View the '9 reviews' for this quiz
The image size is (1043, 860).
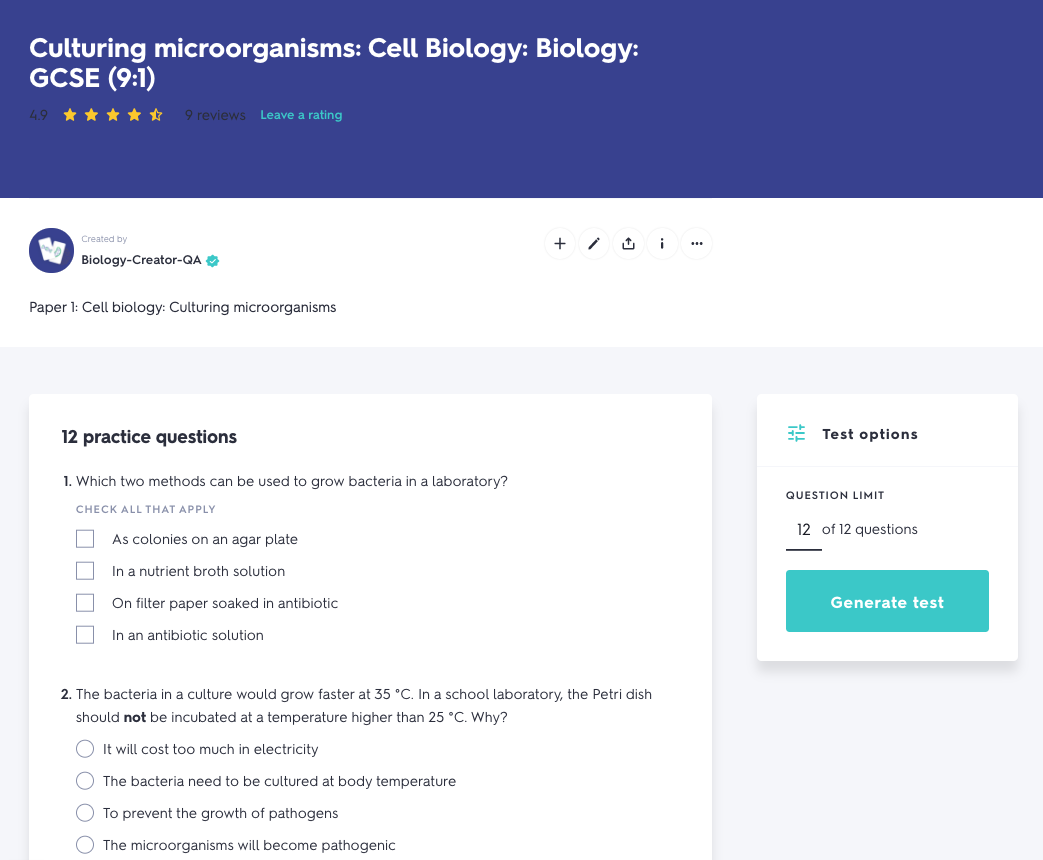click(214, 114)
